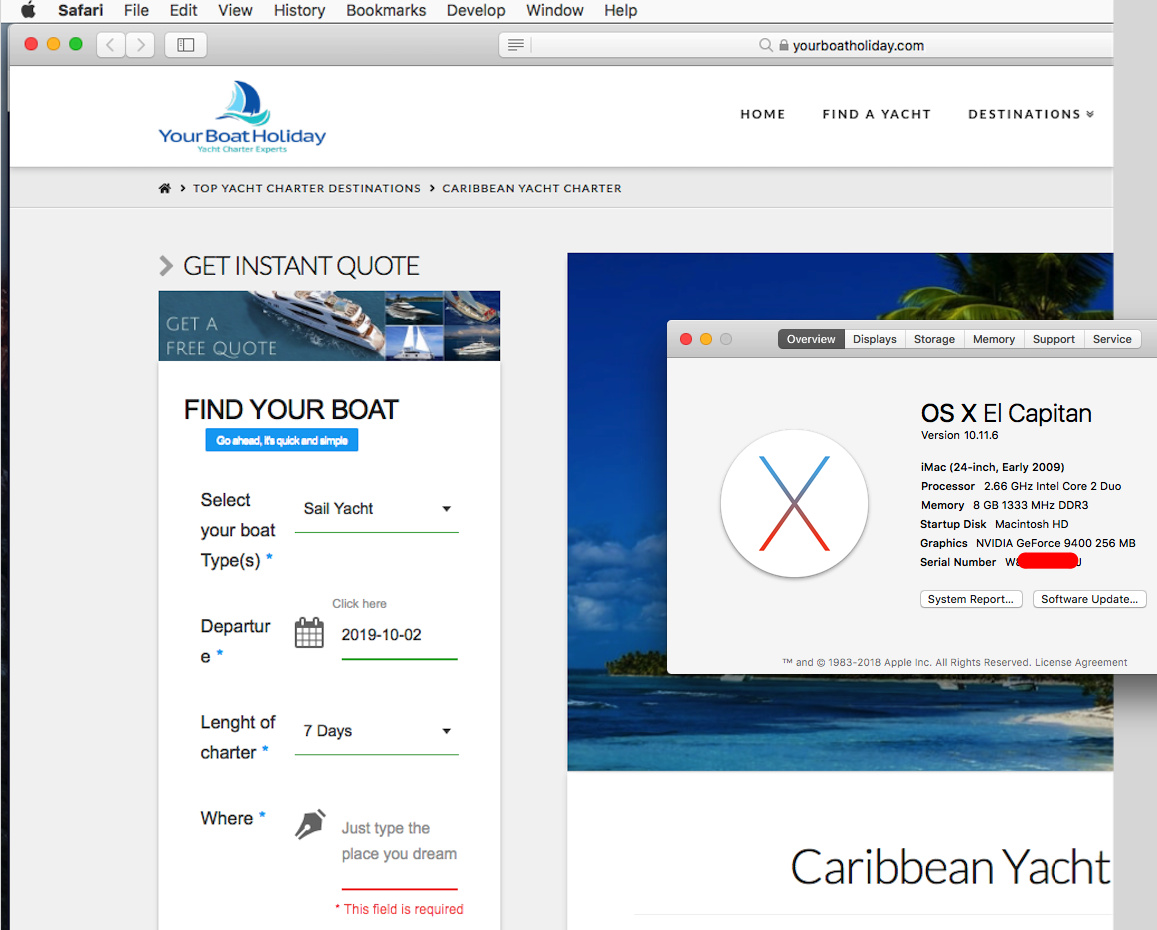The width and height of the screenshot is (1157, 930).
Task: Click the System Report button
Action: tap(971, 599)
